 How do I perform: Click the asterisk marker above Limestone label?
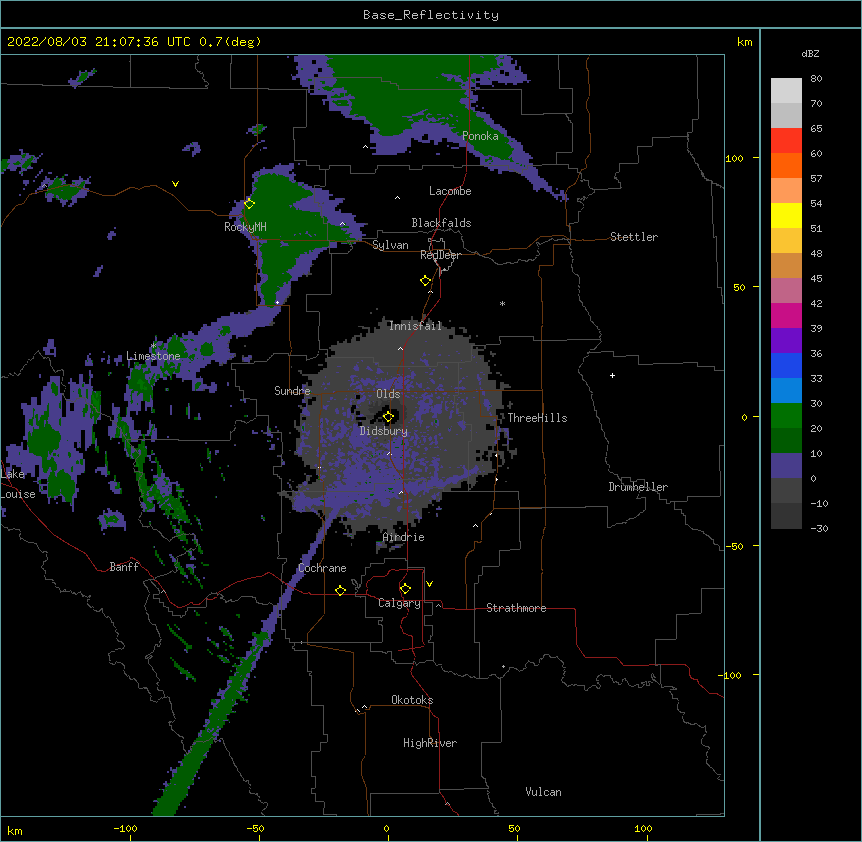click(x=154, y=346)
